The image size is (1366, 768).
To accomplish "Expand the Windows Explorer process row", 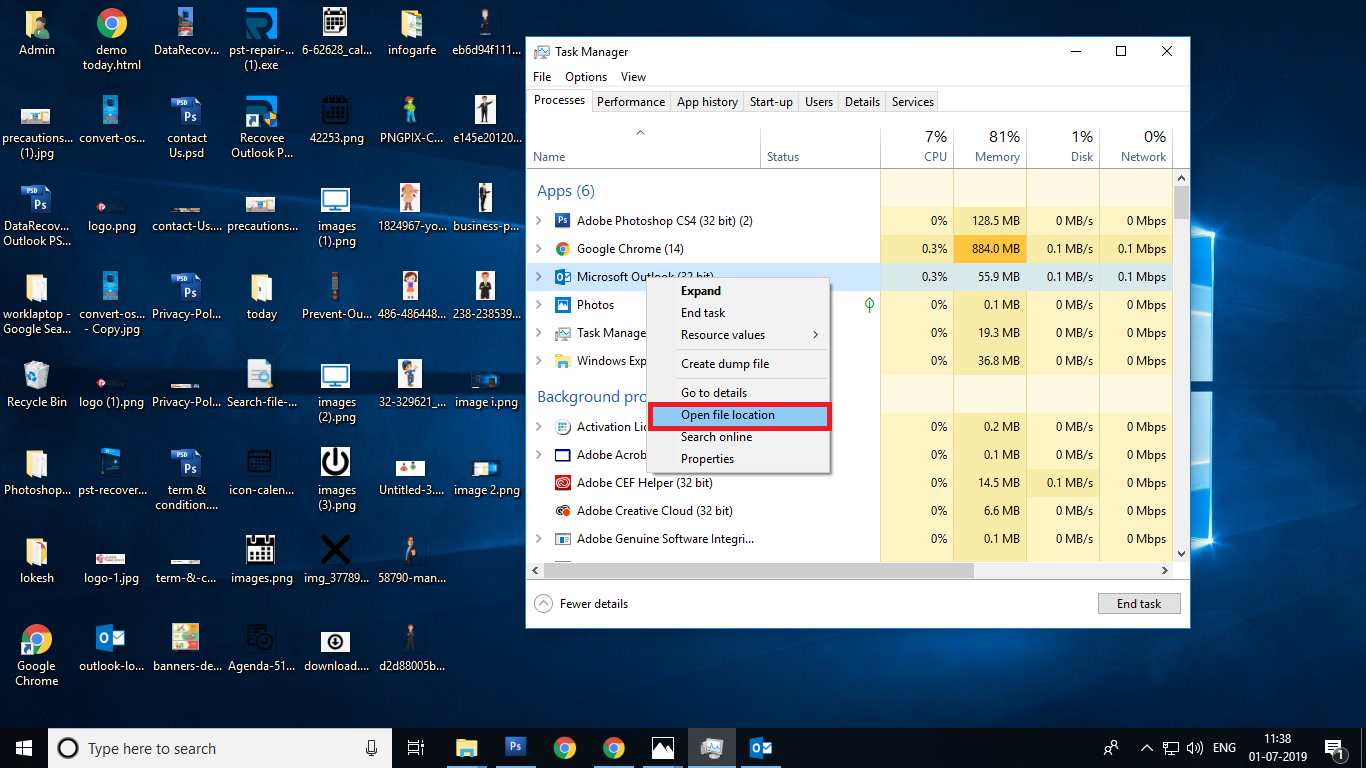I will click(540, 361).
